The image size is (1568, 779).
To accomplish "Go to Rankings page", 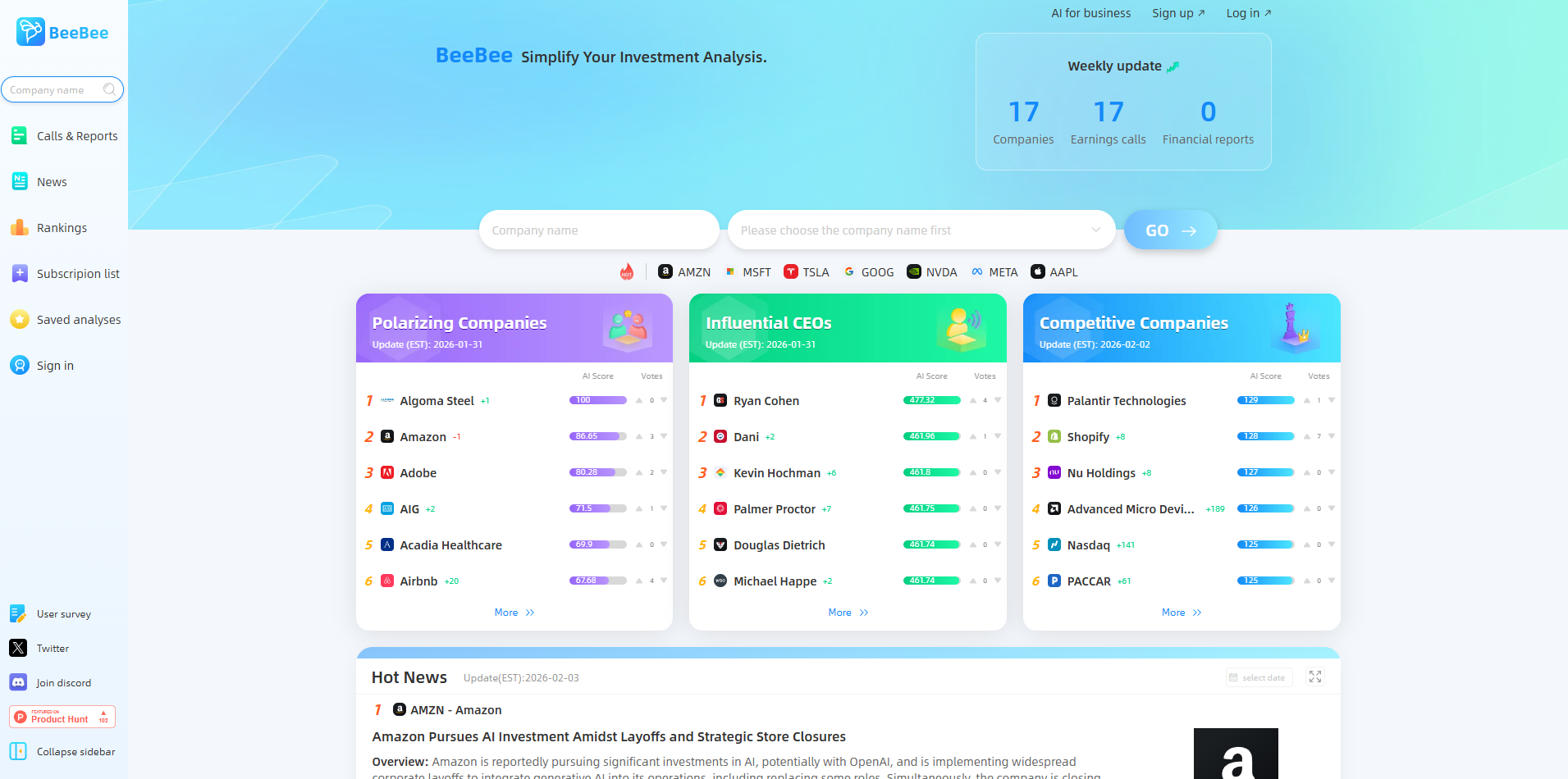I will tap(49, 228).
